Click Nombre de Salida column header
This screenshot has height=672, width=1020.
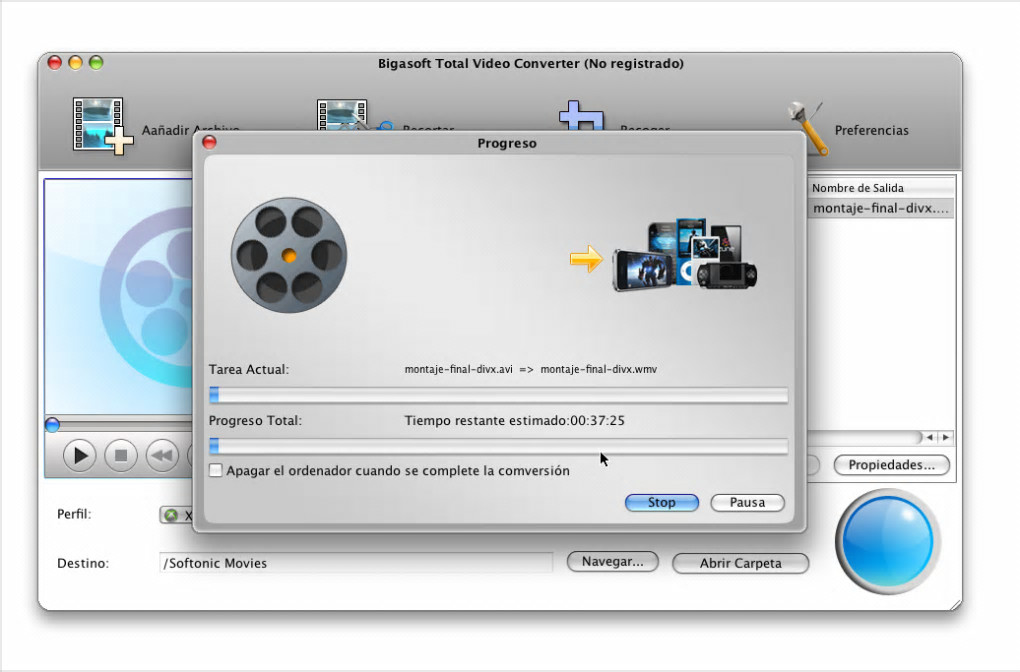(881, 188)
